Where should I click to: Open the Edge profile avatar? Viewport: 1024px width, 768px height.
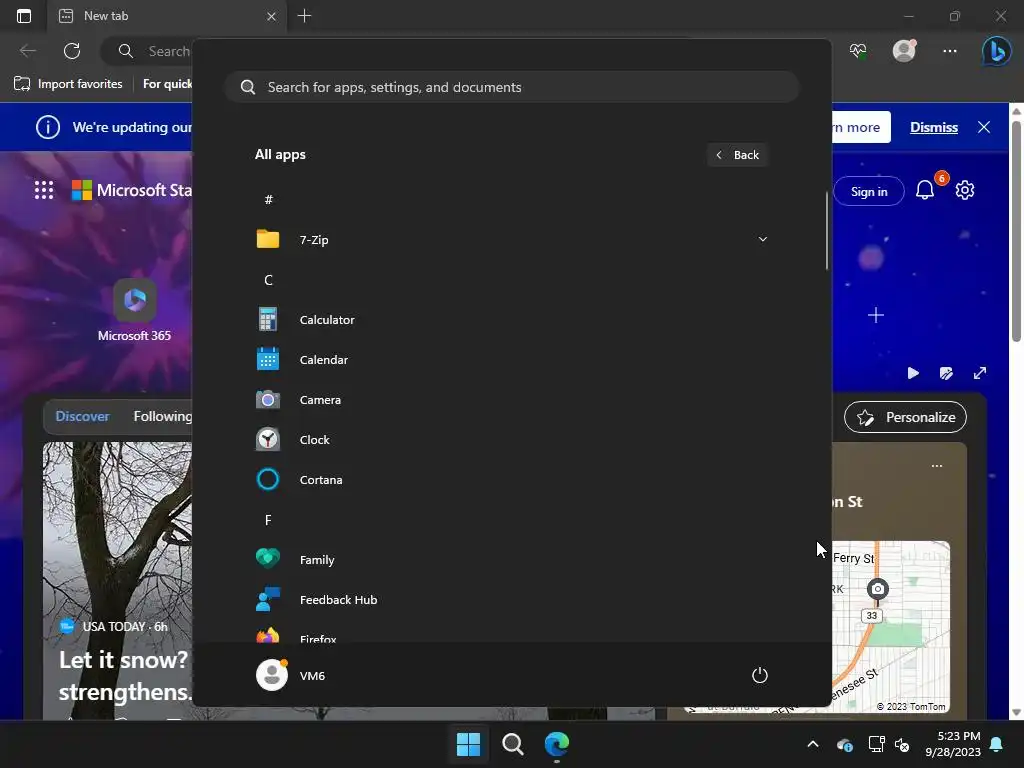click(x=904, y=50)
